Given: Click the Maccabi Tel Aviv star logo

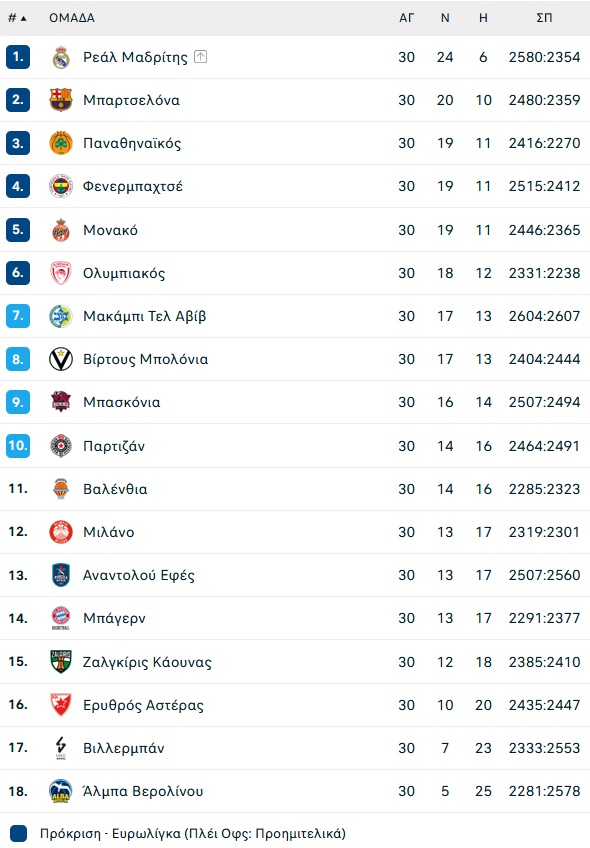Looking at the screenshot, I should coord(61,316).
